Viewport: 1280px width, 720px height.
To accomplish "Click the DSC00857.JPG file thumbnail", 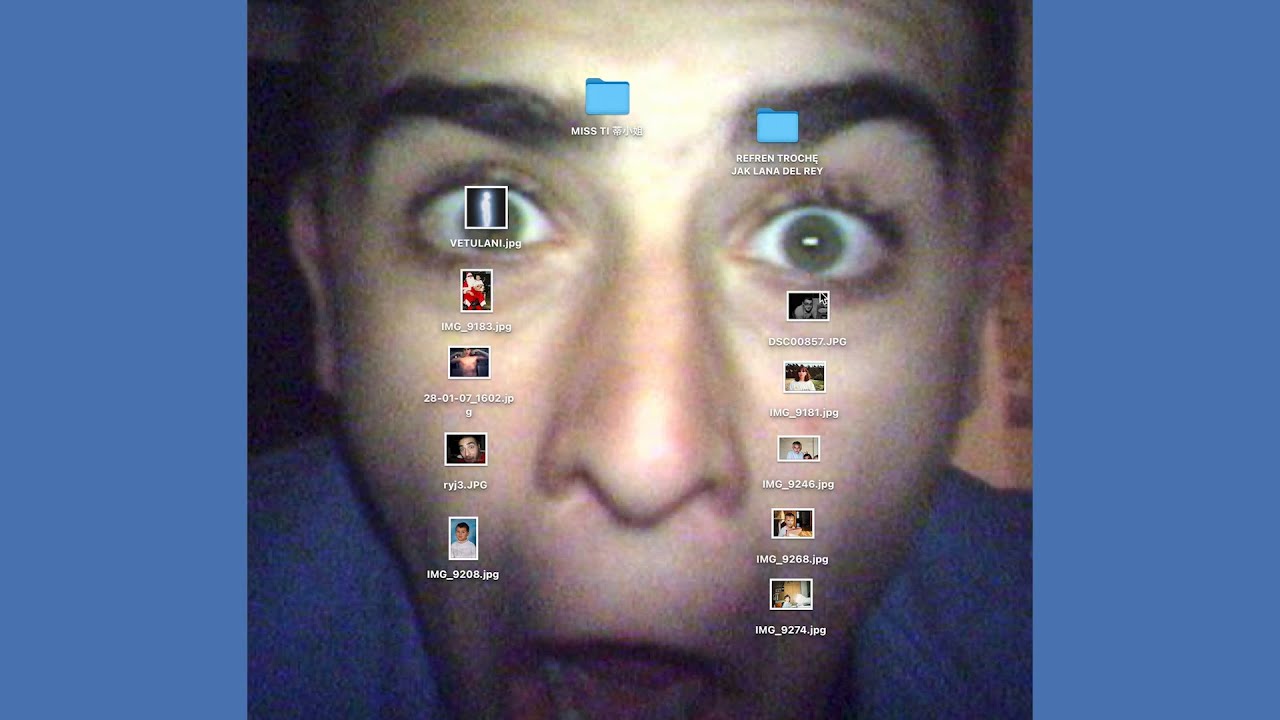I will click(807, 306).
